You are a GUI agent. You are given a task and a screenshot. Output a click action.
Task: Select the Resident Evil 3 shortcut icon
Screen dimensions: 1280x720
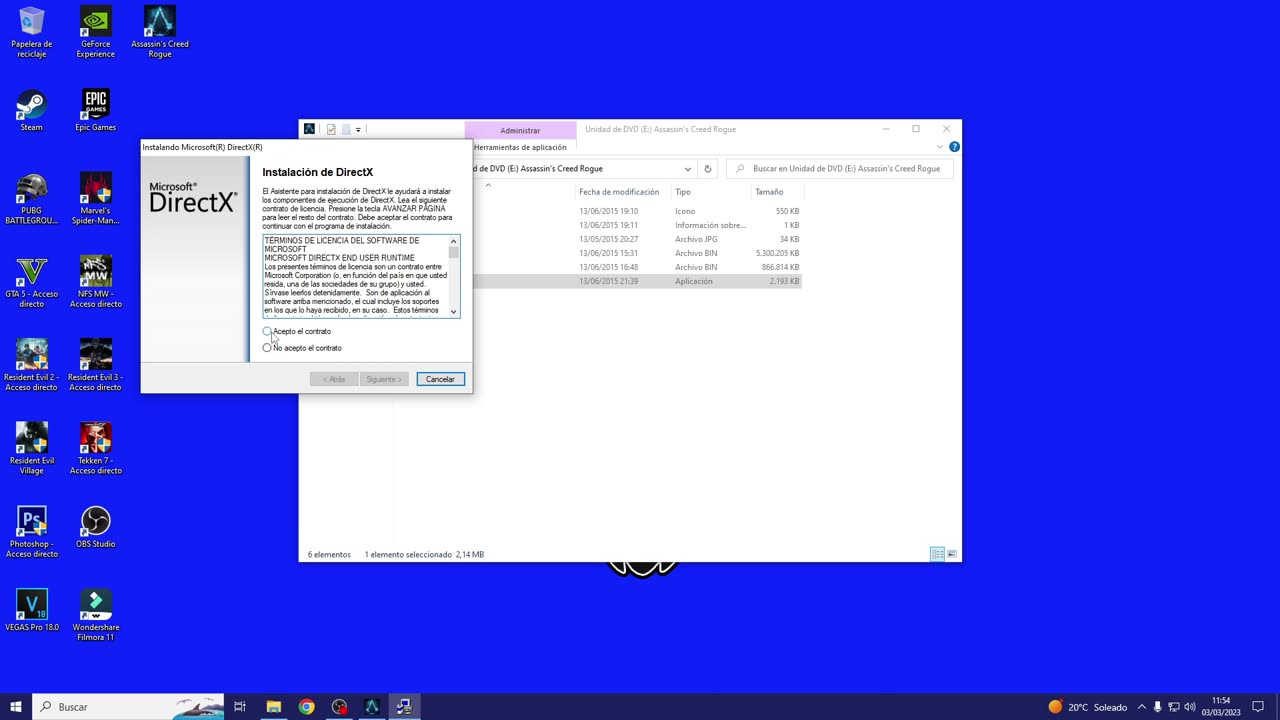(96, 366)
